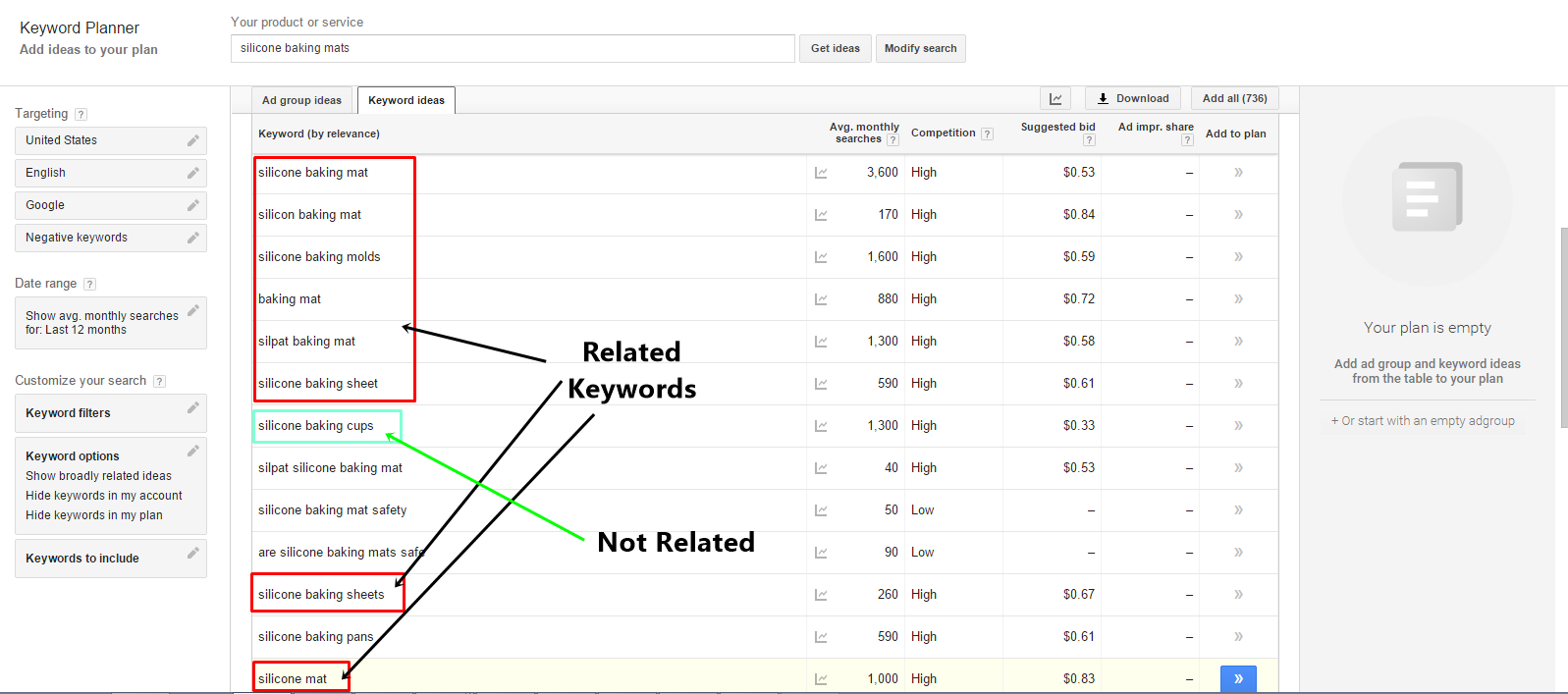Click Add all (736) button
This screenshot has height=694, width=1568.
tap(1234, 98)
